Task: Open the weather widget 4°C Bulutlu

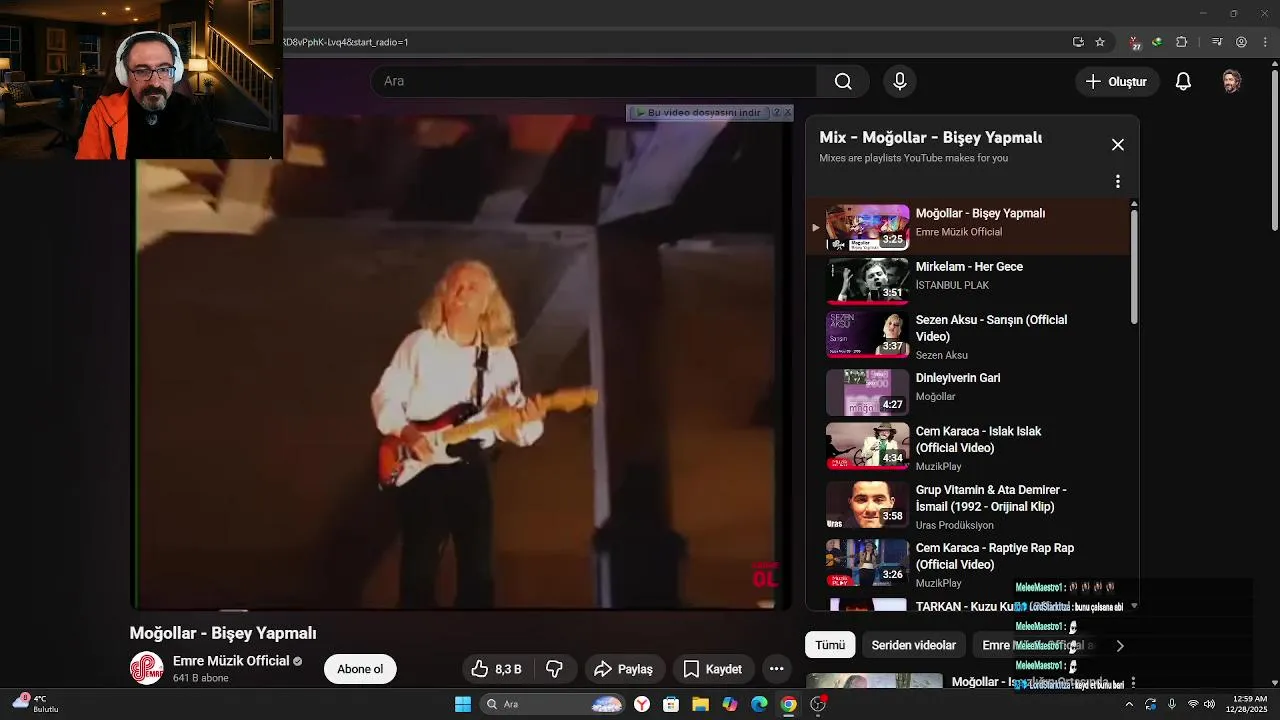Action: [35, 704]
